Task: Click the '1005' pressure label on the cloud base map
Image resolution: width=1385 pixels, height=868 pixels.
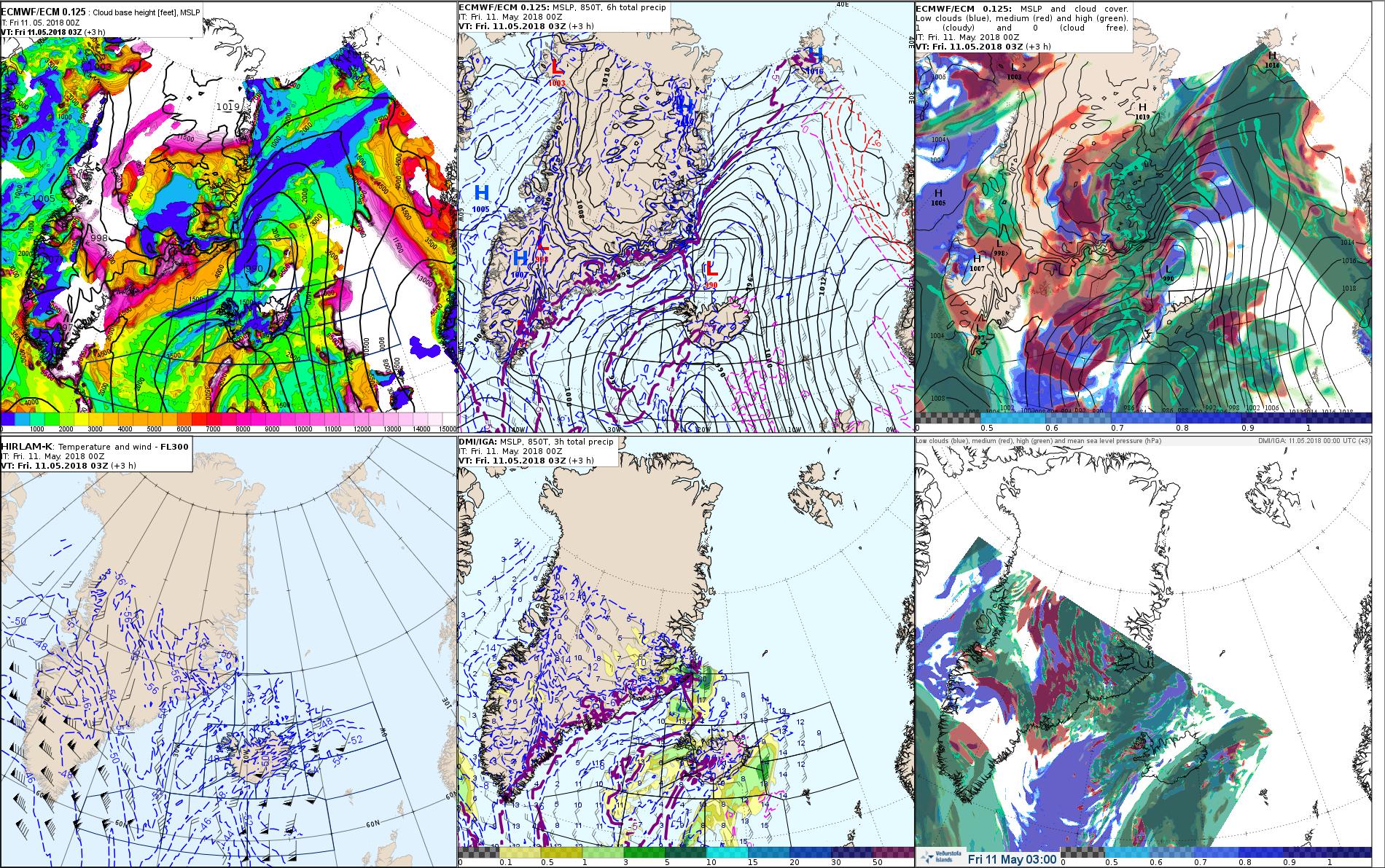Action: pyautogui.click(x=44, y=198)
